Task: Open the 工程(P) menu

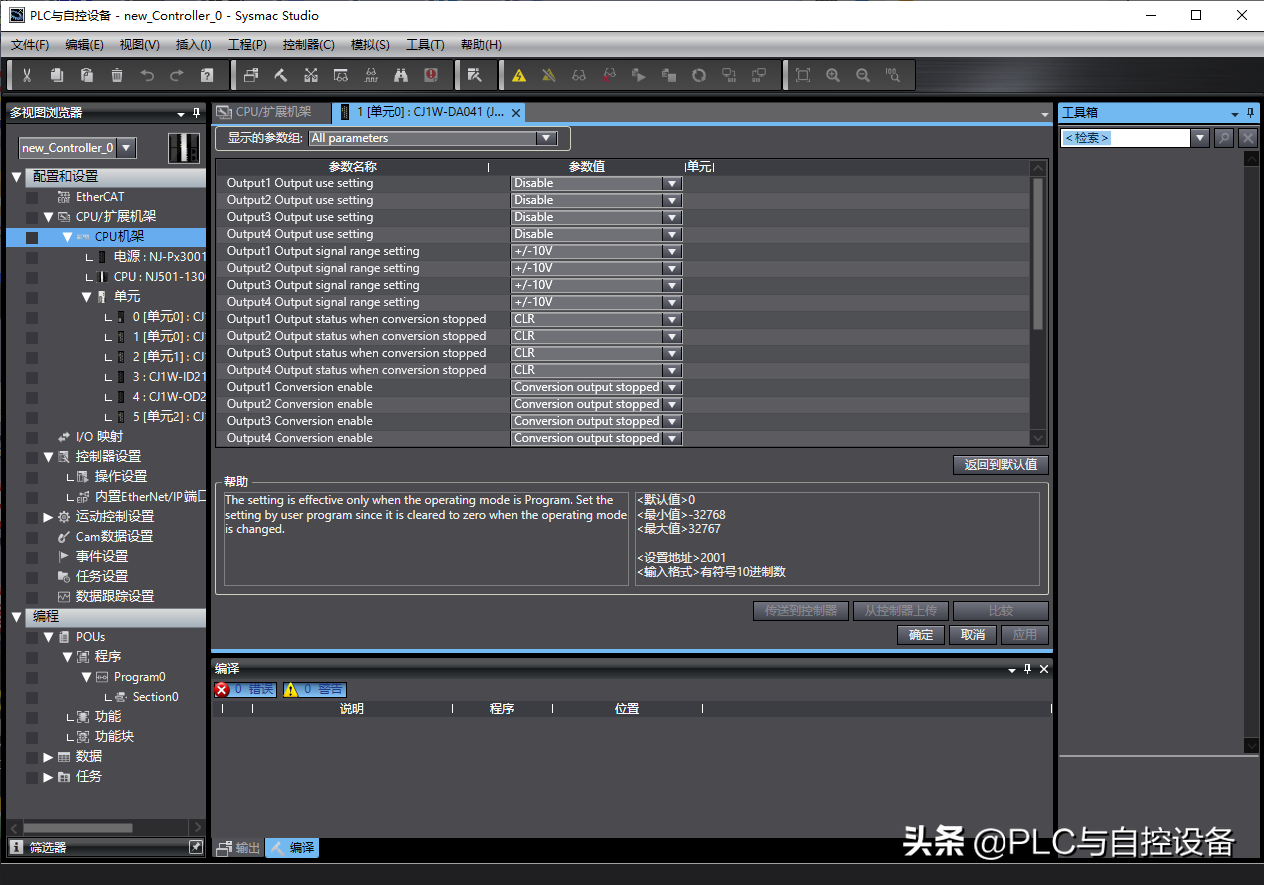Action: tap(247, 44)
